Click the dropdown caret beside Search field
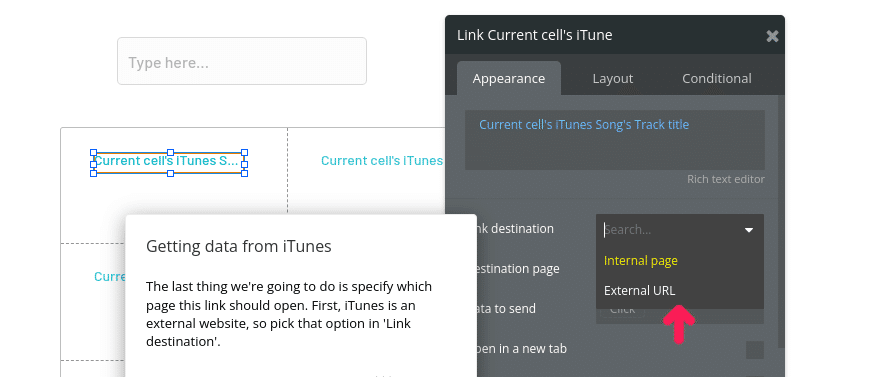 tap(749, 230)
